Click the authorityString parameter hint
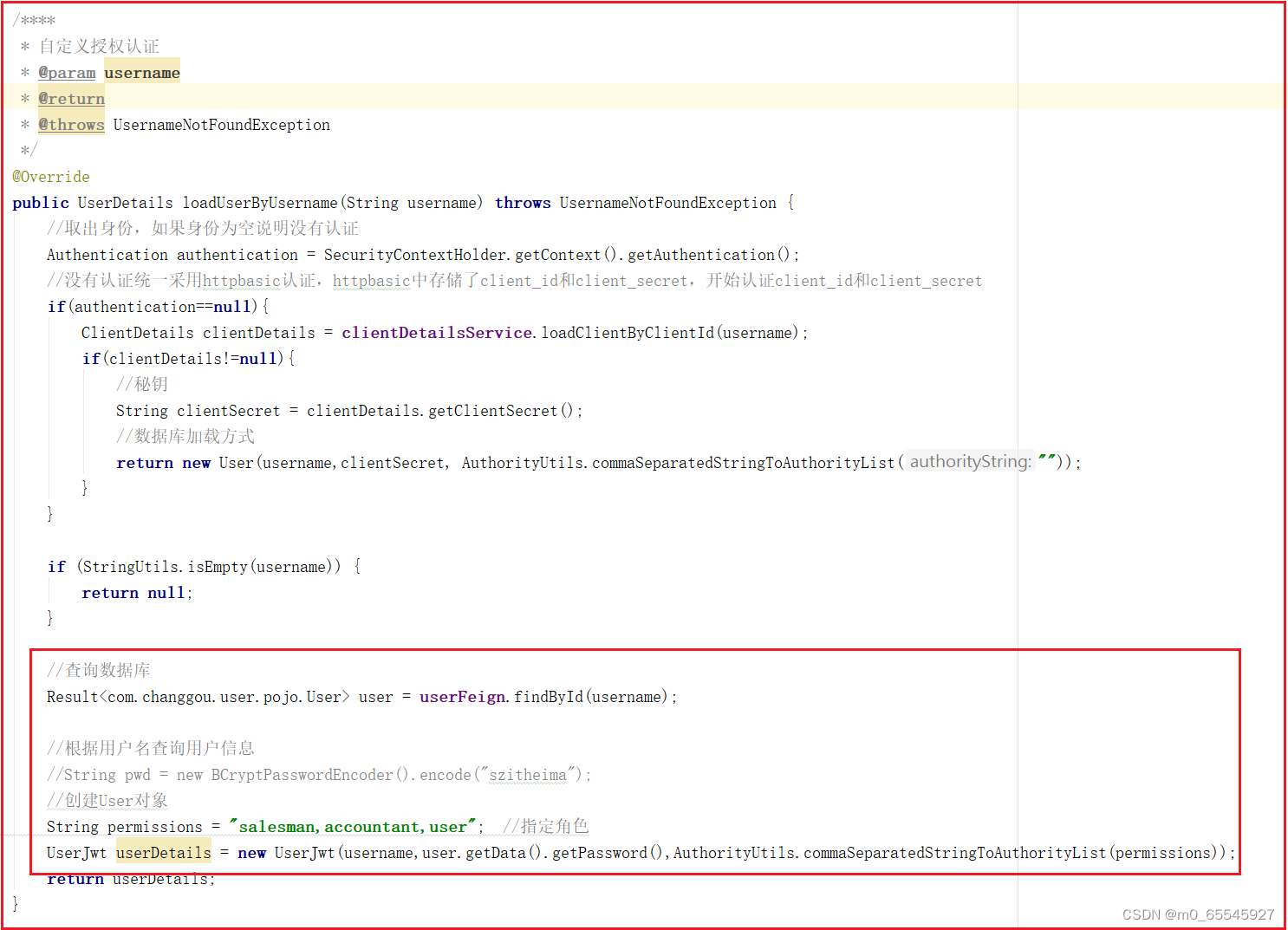This screenshot has height=930, width=1288. tap(971, 462)
